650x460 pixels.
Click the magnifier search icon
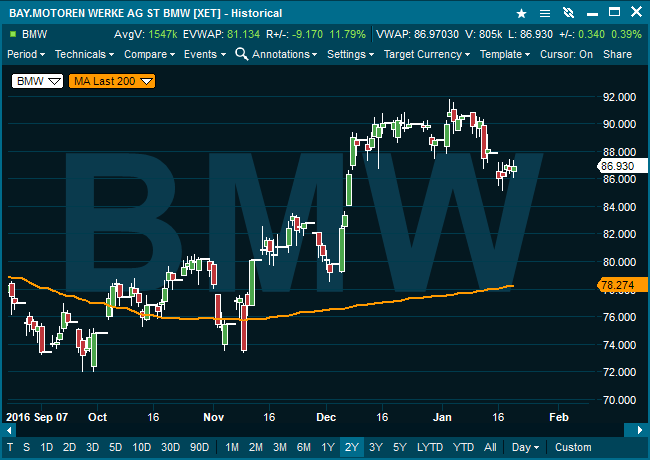point(242,54)
